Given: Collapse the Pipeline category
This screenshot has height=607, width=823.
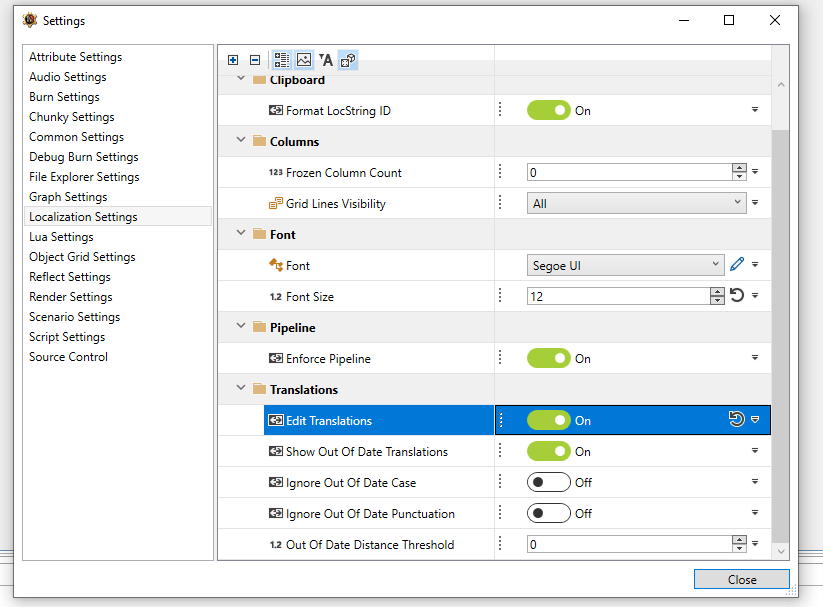Looking at the screenshot, I should (241, 326).
